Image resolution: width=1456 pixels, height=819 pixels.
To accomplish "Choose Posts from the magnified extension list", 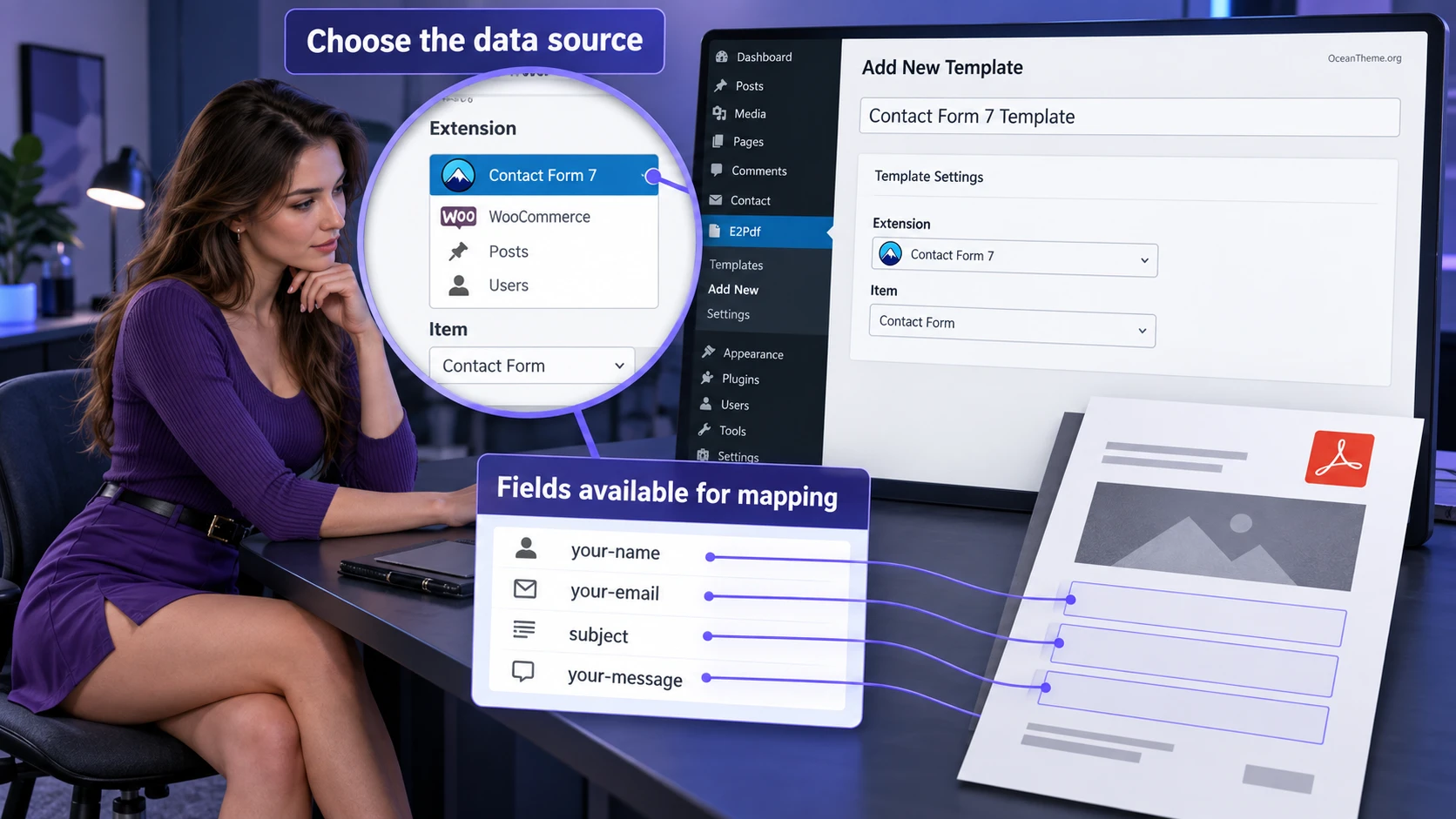I will pyautogui.click(x=544, y=252).
